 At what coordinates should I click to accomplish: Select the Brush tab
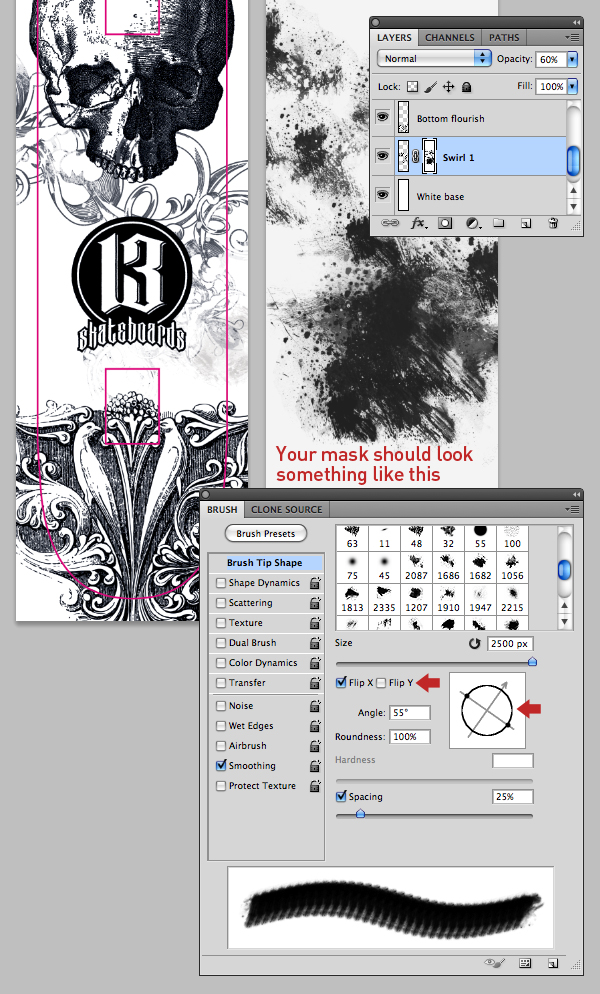222,509
